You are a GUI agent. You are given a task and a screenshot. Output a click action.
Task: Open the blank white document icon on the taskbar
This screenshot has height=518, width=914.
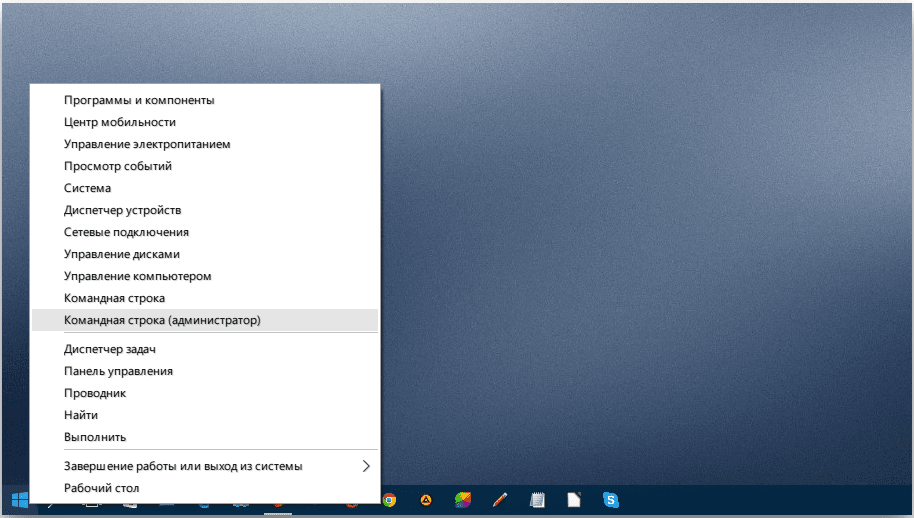coord(574,500)
